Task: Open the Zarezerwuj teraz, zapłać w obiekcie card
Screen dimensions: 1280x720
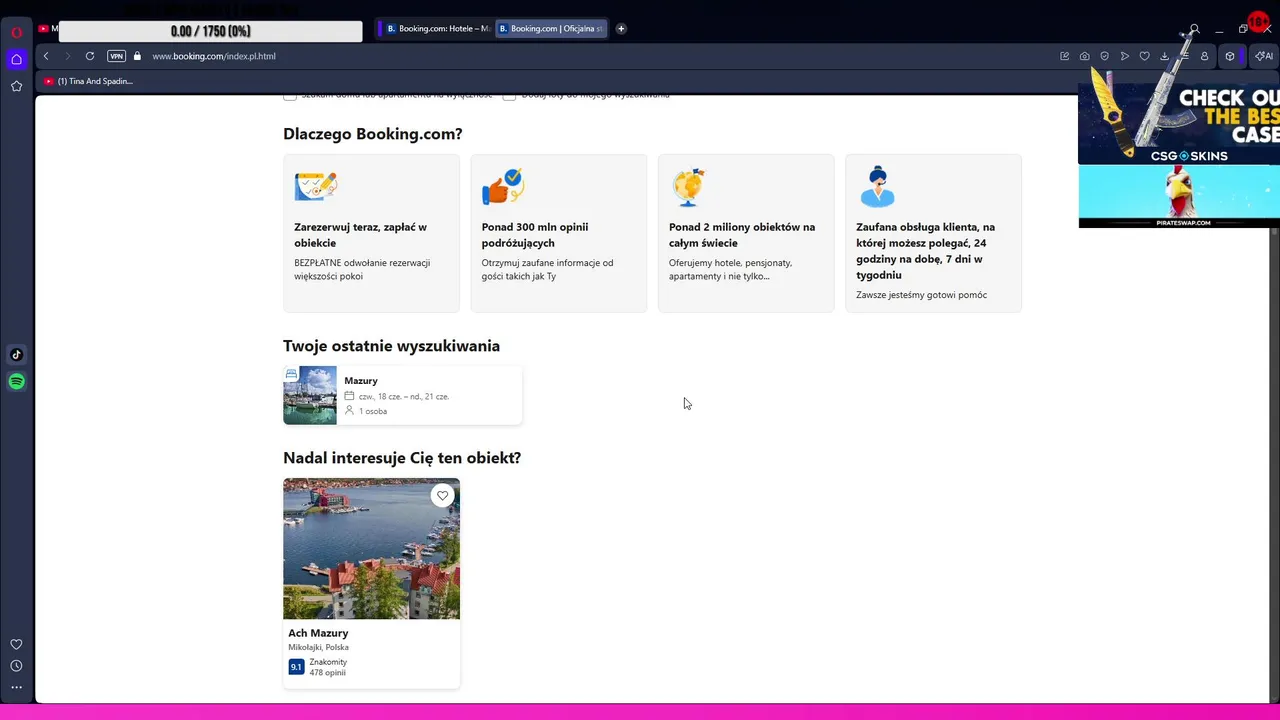Action: coord(371,233)
